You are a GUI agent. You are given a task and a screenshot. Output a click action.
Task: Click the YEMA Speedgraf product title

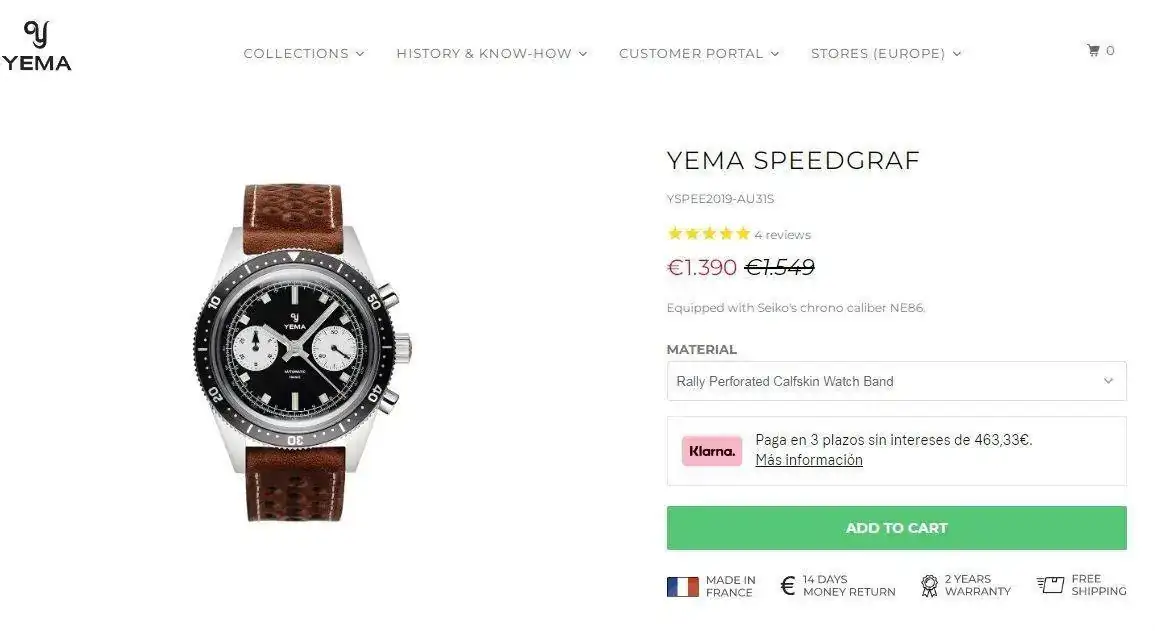click(x=792, y=161)
